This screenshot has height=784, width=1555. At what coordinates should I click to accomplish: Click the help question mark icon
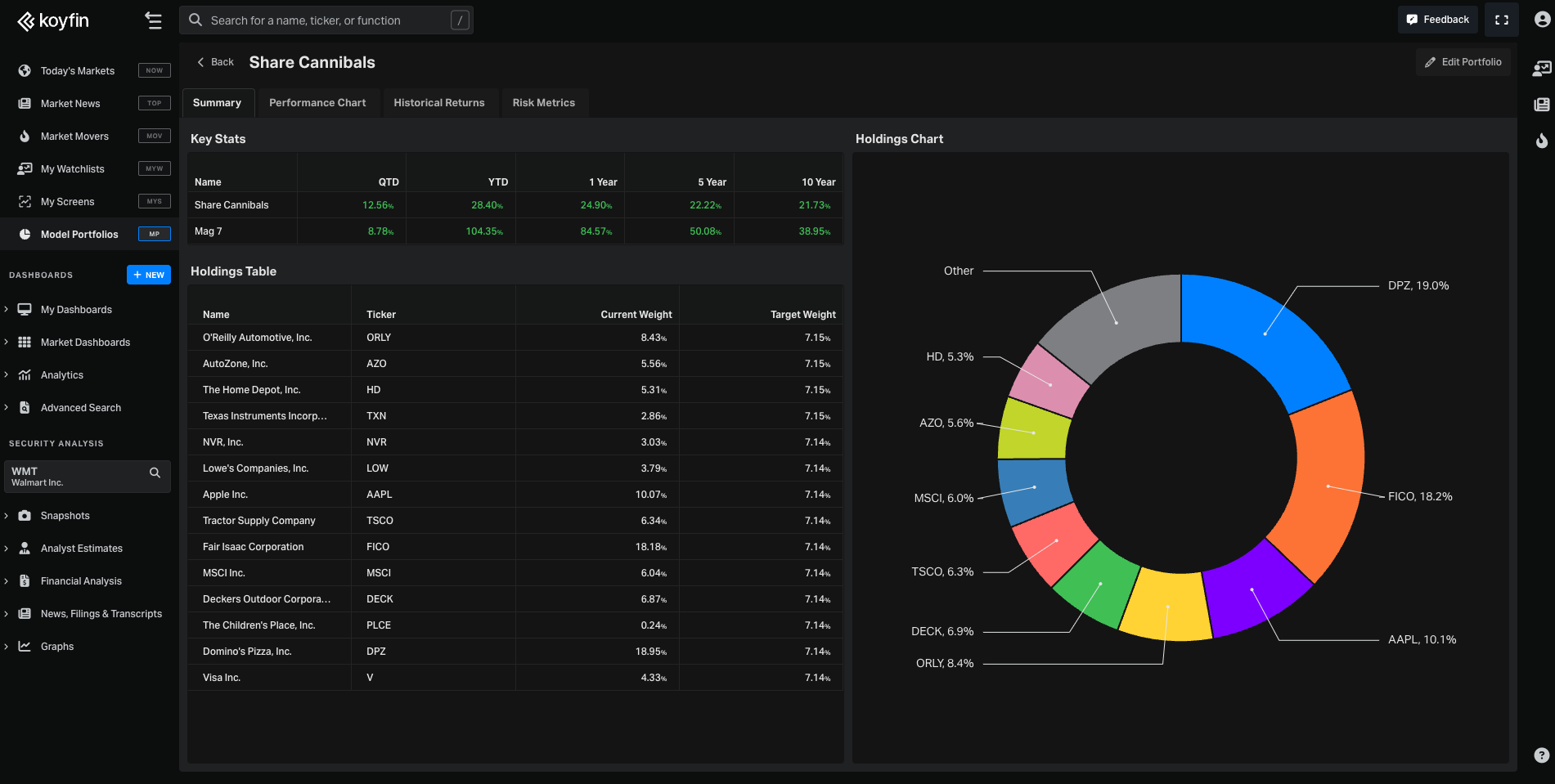(1541, 755)
